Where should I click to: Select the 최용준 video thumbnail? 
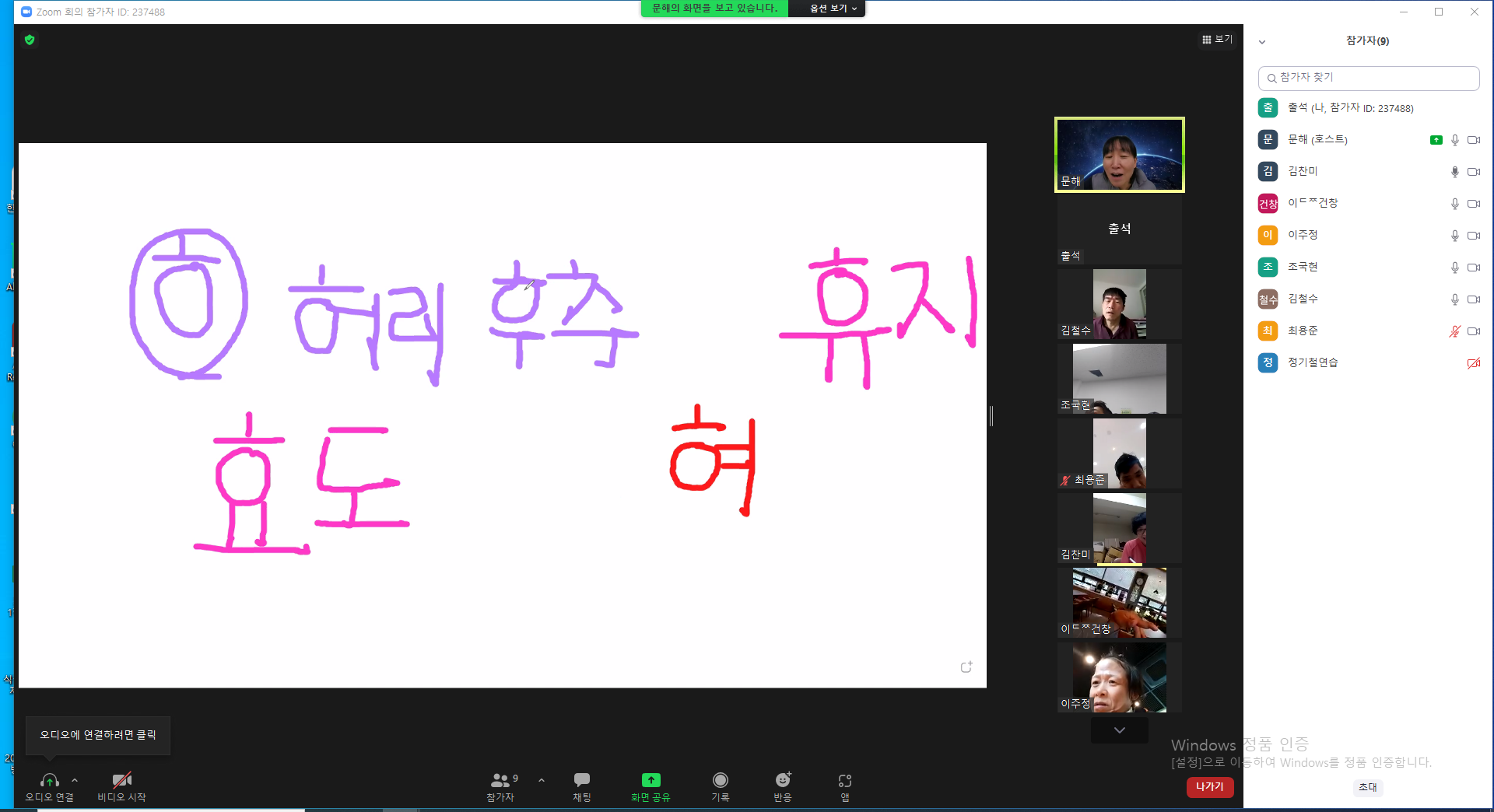[x=1120, y=453]
